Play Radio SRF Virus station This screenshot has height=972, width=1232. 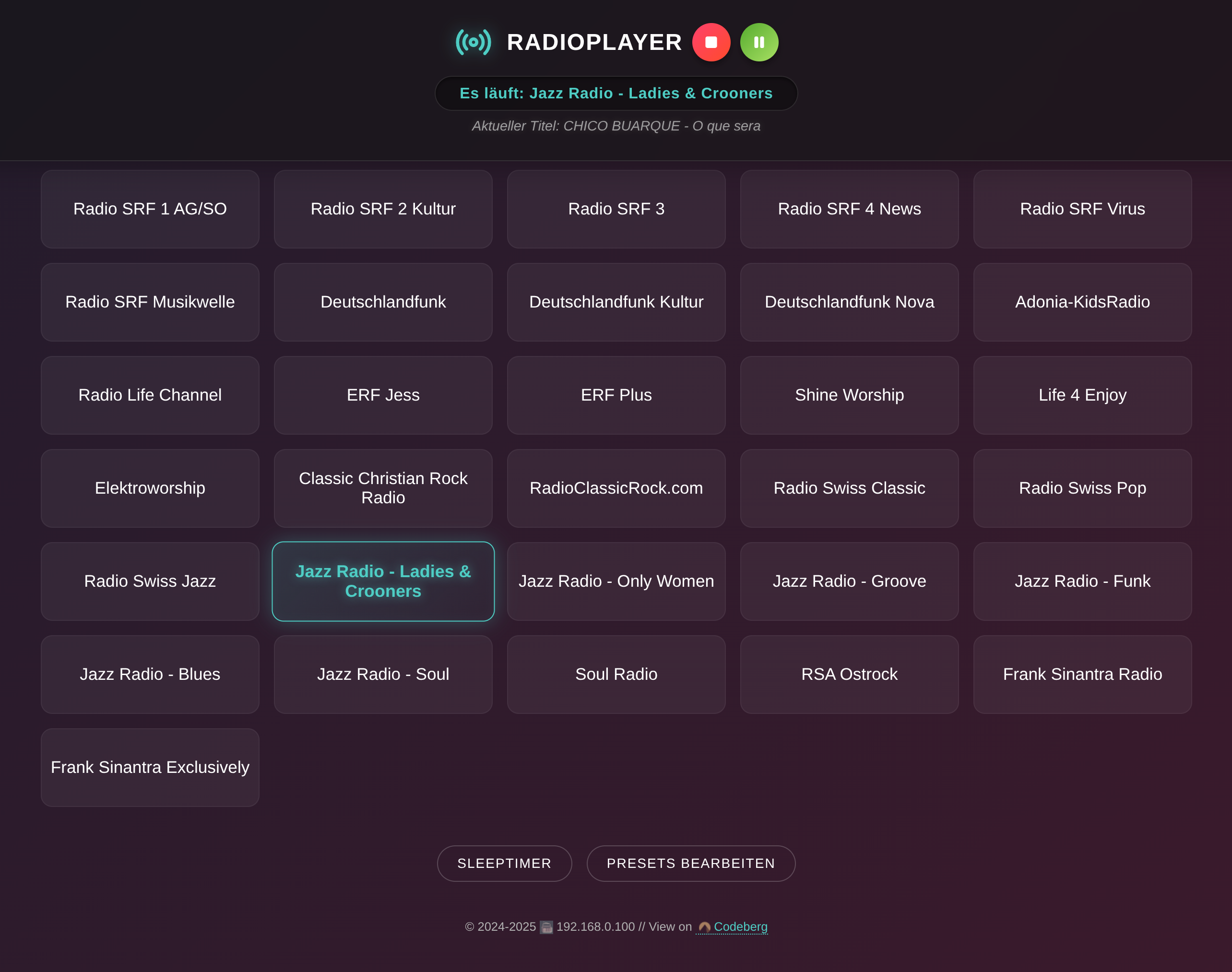(1082, 209)
